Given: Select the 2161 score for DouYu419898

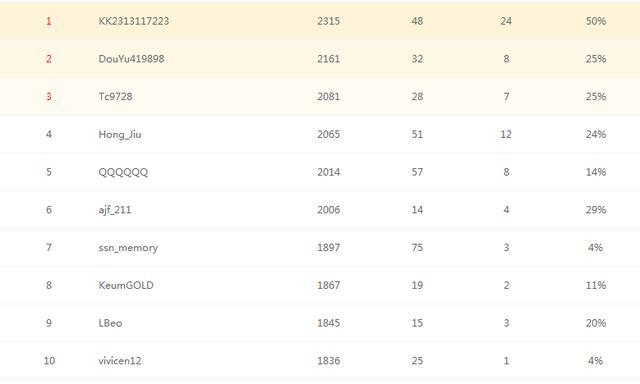Looking at the screenshot, I should (329, 59).
